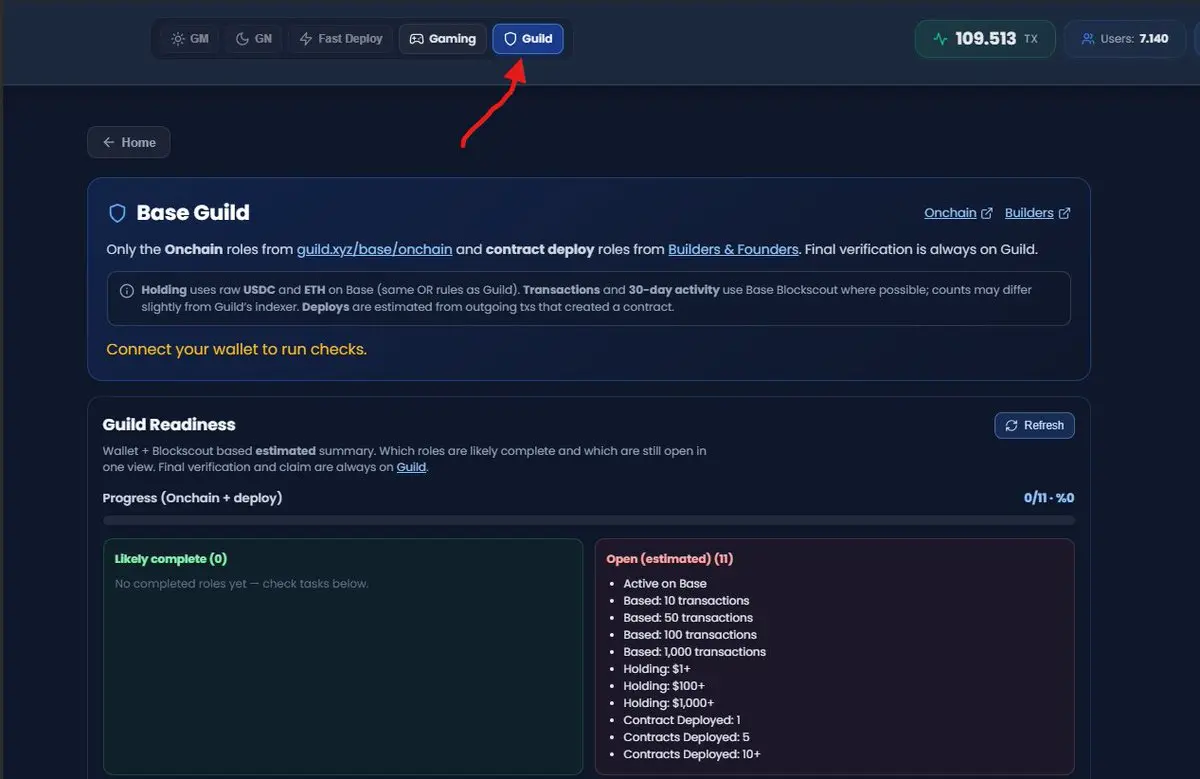This screenshot has height=779, width=1200.
Task: Click the sun icon in GM
Action: [x=178, y=39]
